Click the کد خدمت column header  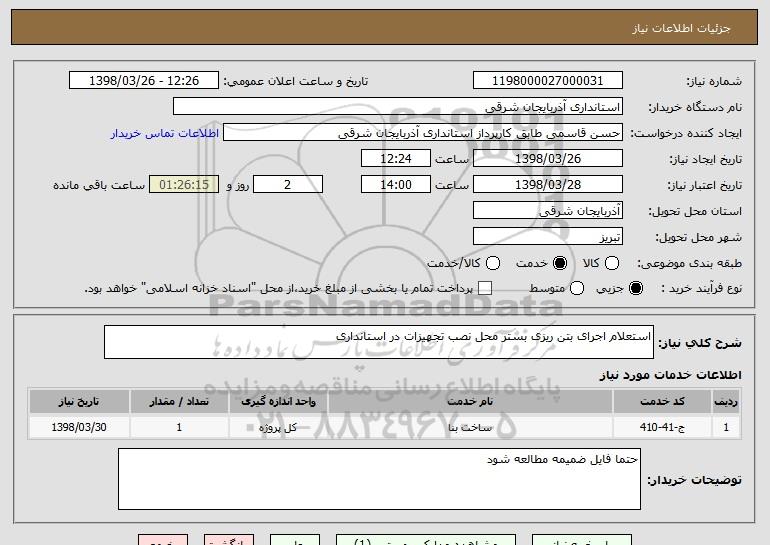tap(662, 402)
